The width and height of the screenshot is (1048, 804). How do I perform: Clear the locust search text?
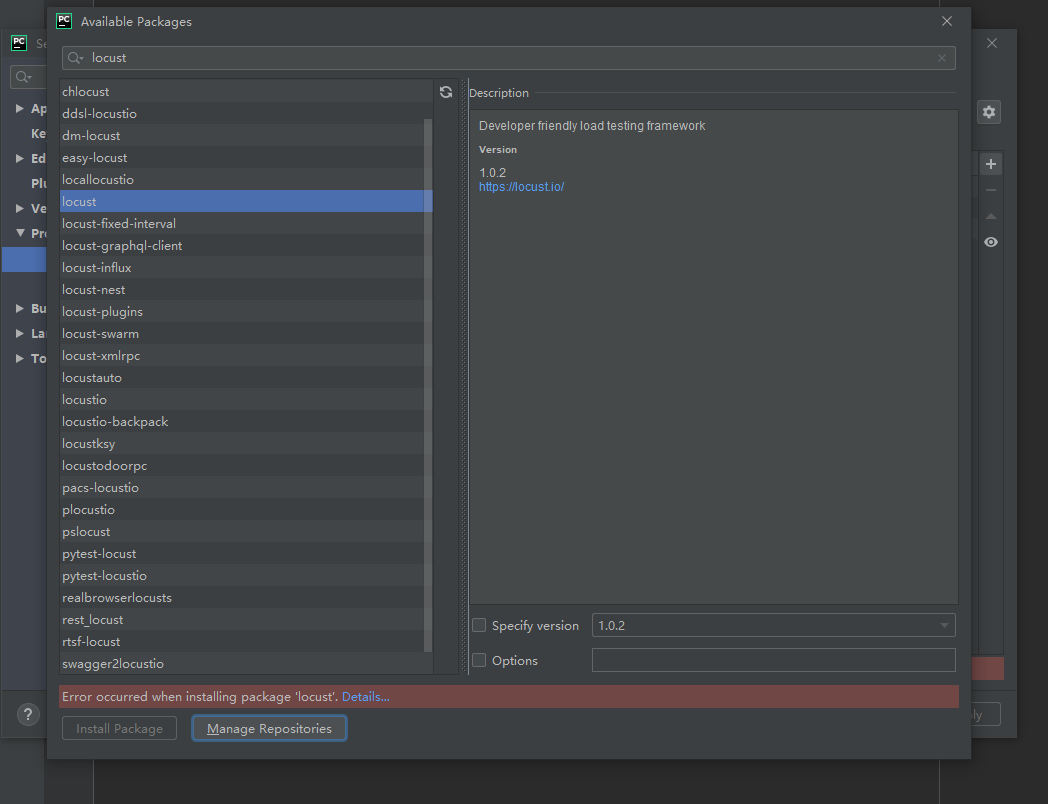pos(942,58)
